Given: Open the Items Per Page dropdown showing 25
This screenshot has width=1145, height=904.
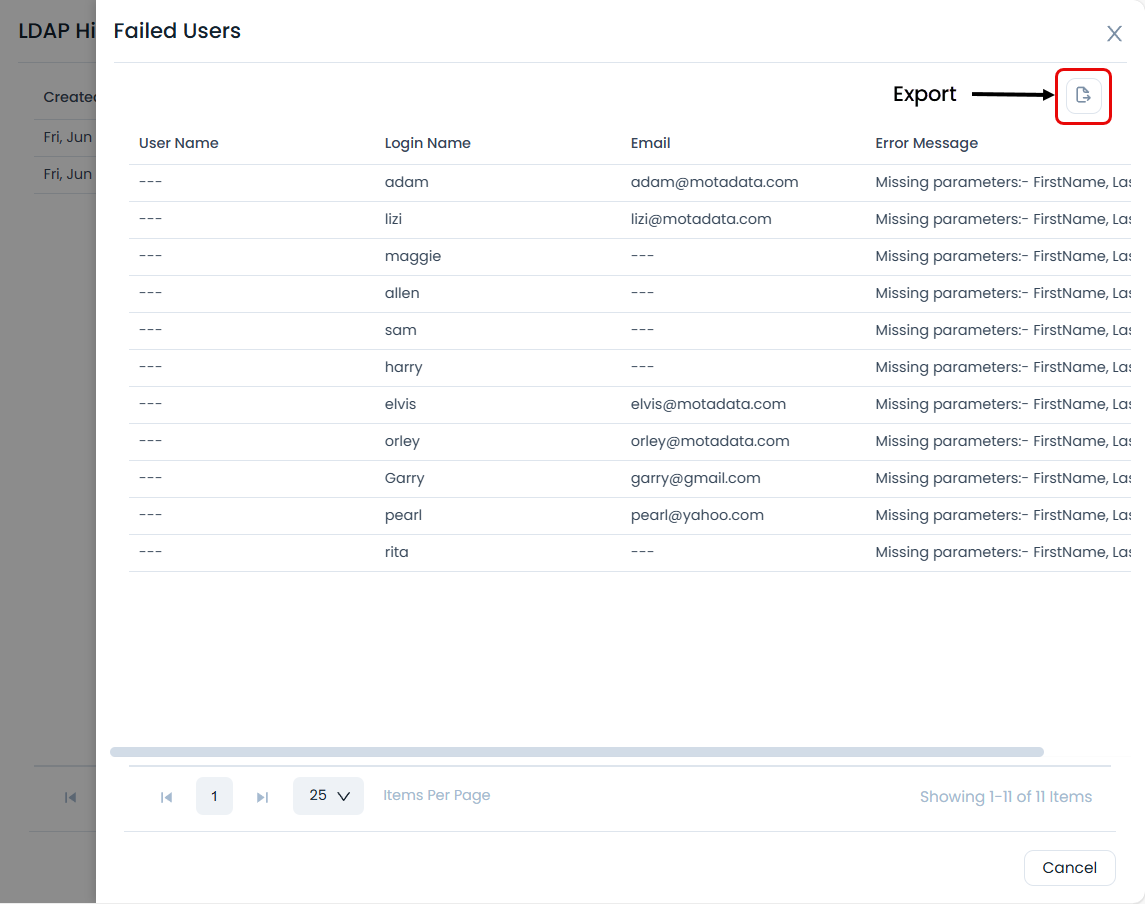Looking at the screenshot, I should point(328,795).
